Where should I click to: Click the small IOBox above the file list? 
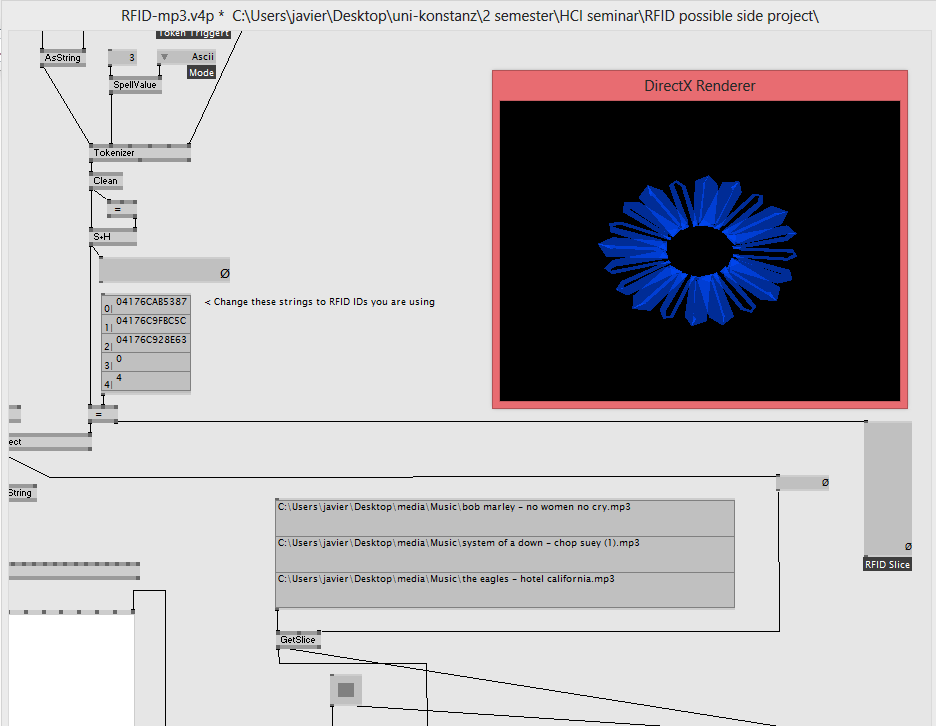[x=803, y=482]
